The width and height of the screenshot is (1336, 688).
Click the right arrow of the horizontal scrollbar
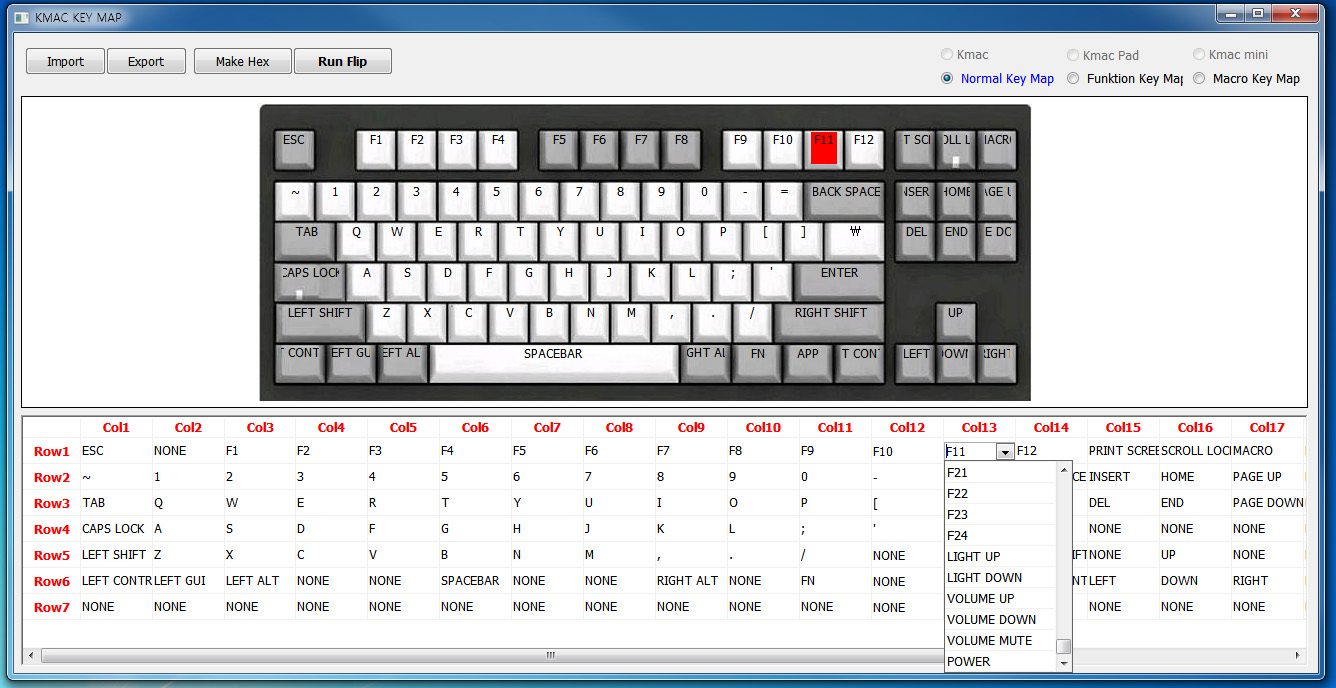tap(1297, 656)
